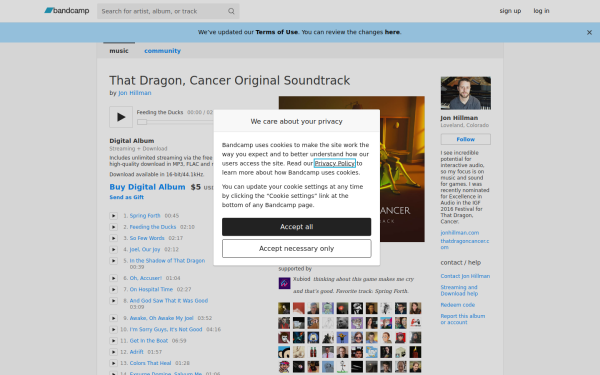Open Awake, Oh Awake My Joel track link
This screenshot has height=375, width=600.
point(161,318)
